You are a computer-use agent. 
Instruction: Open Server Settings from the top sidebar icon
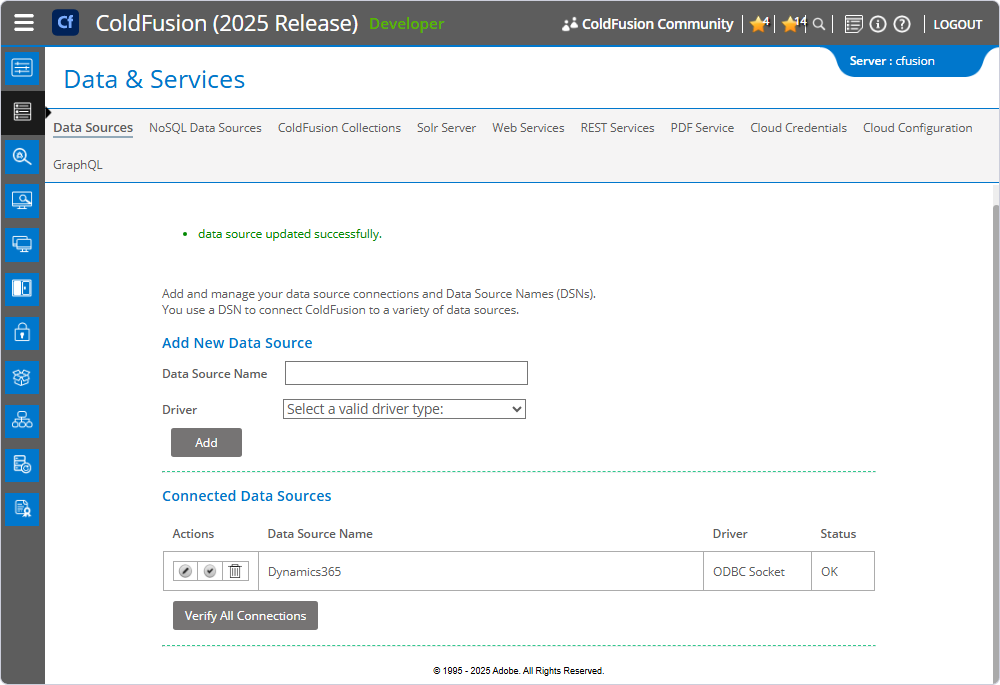click(22, 68)
